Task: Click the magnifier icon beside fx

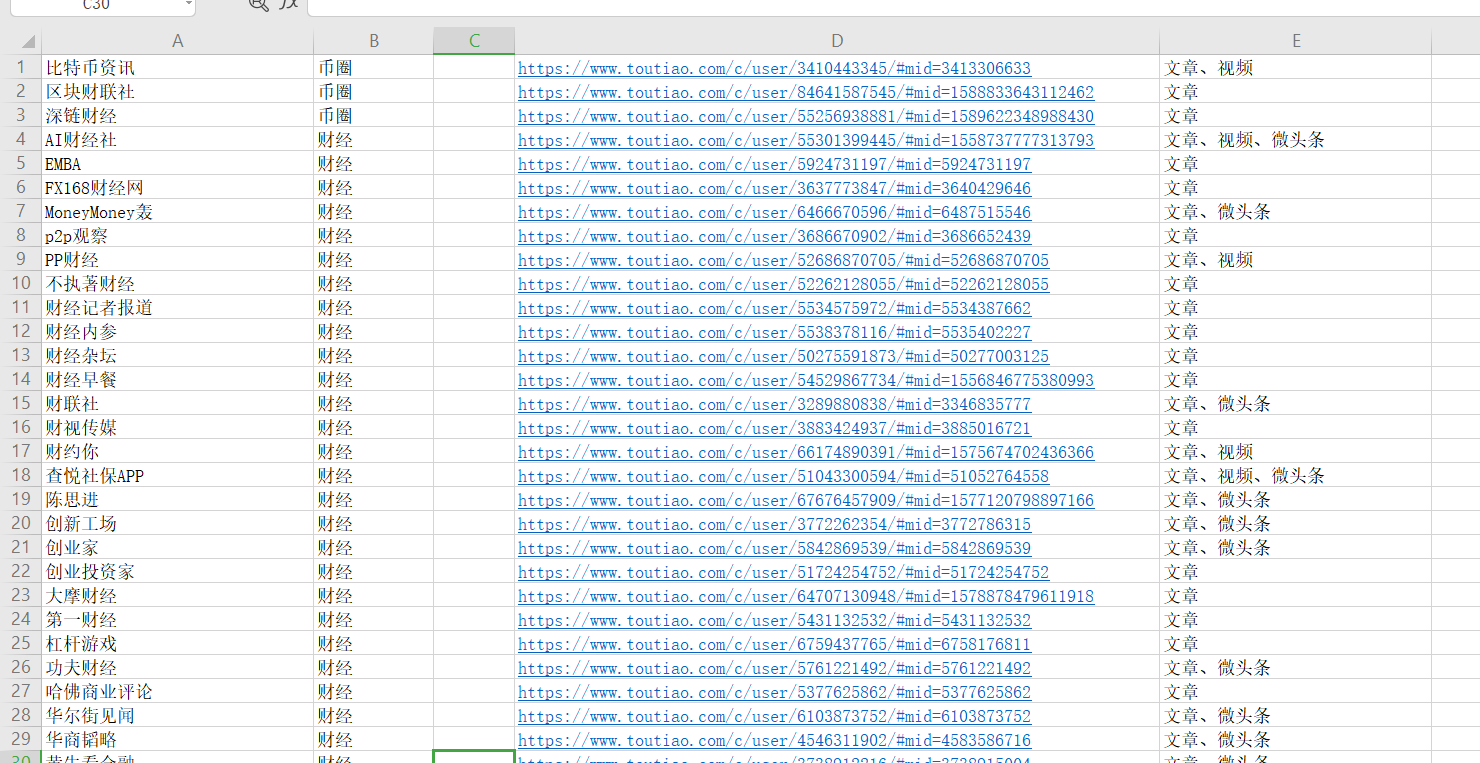Action: [258, 4]
